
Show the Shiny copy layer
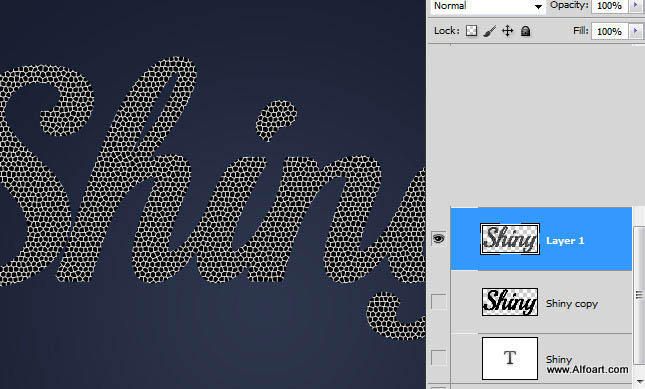point(439,301)
